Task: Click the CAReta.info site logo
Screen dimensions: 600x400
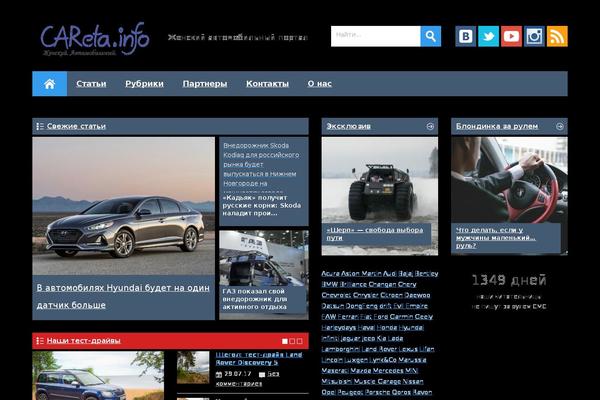Action: [95, 39]
